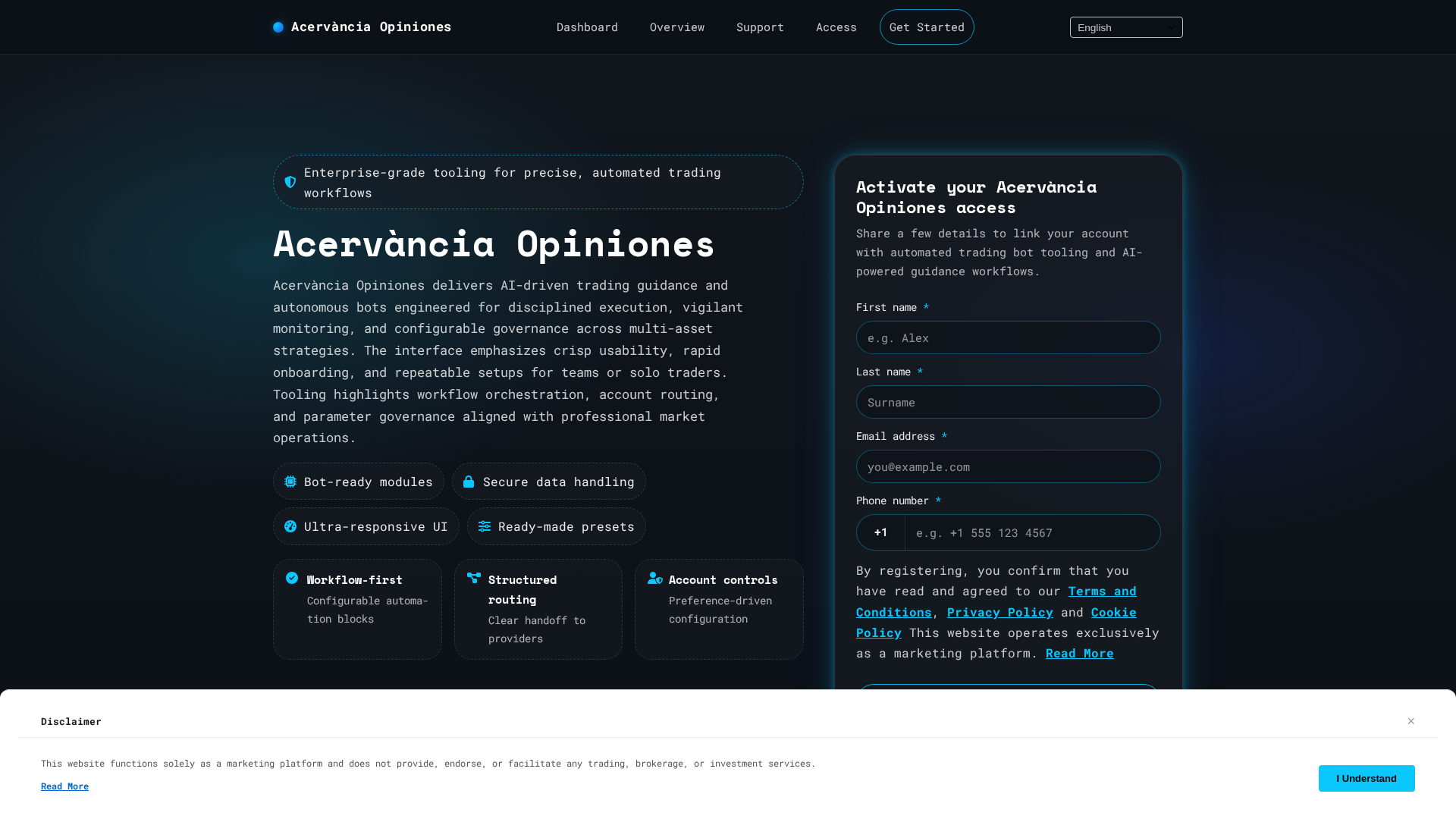1456x819 pixels.
Task: Click the gauge icon for Ultra-responsive UI
Action: pyautogui.click(x=290, y=526)
